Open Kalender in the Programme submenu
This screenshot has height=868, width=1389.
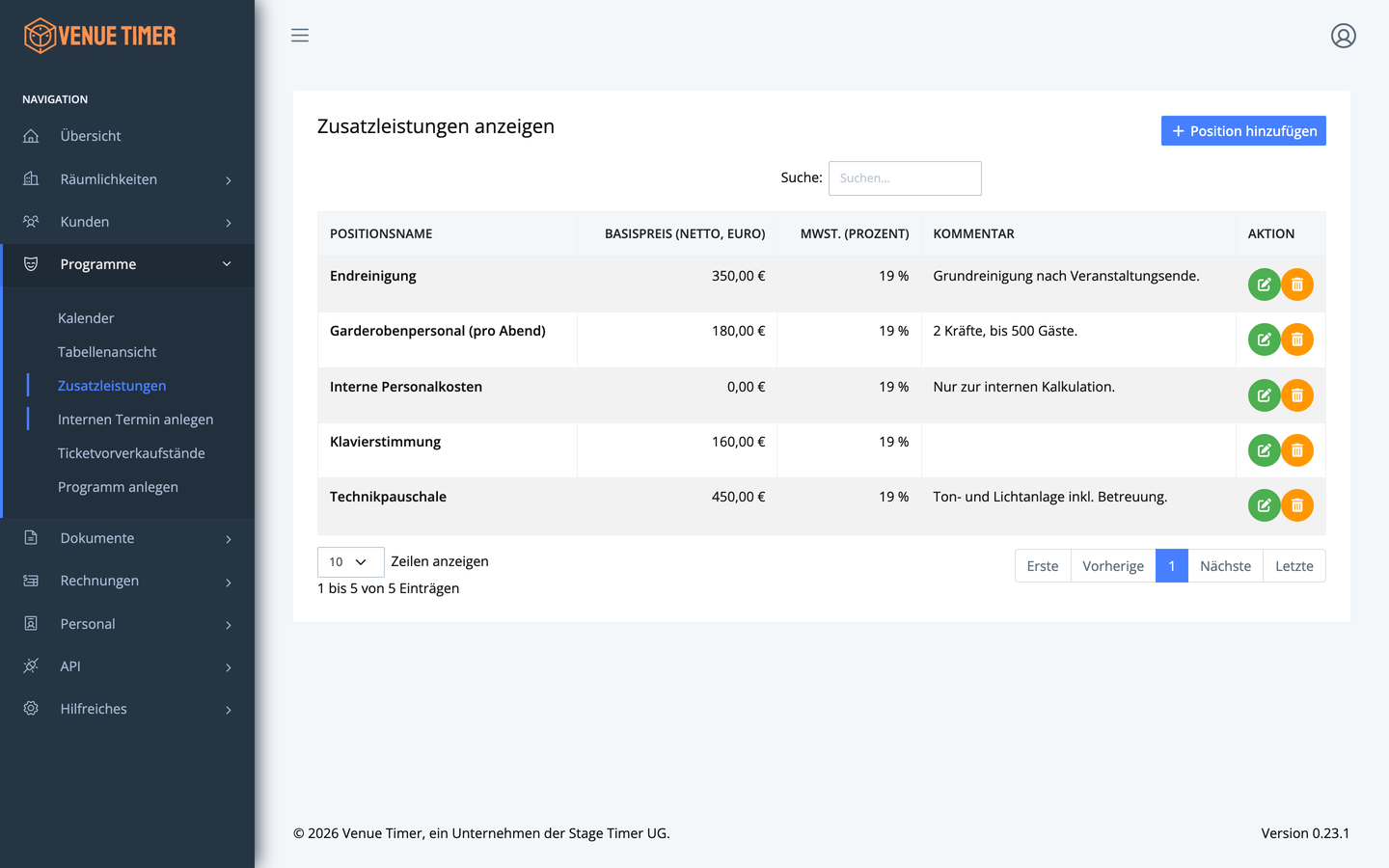click(86, 318)
